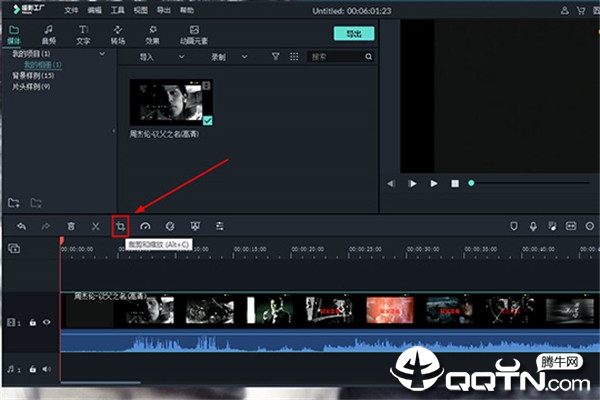Screen dimensions: 600x400
Task: Collapse the library side panel arrow
Action: 114,131
